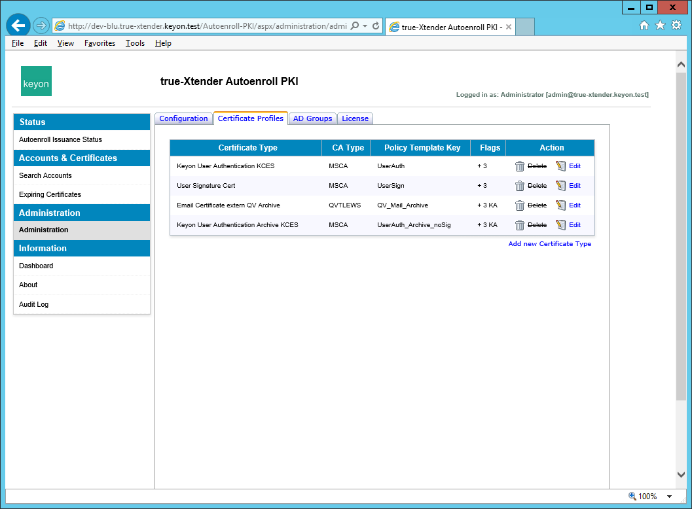692x509 pixels.
Task: Click the Home icon in browser toolbar
Action: (644, 25)
